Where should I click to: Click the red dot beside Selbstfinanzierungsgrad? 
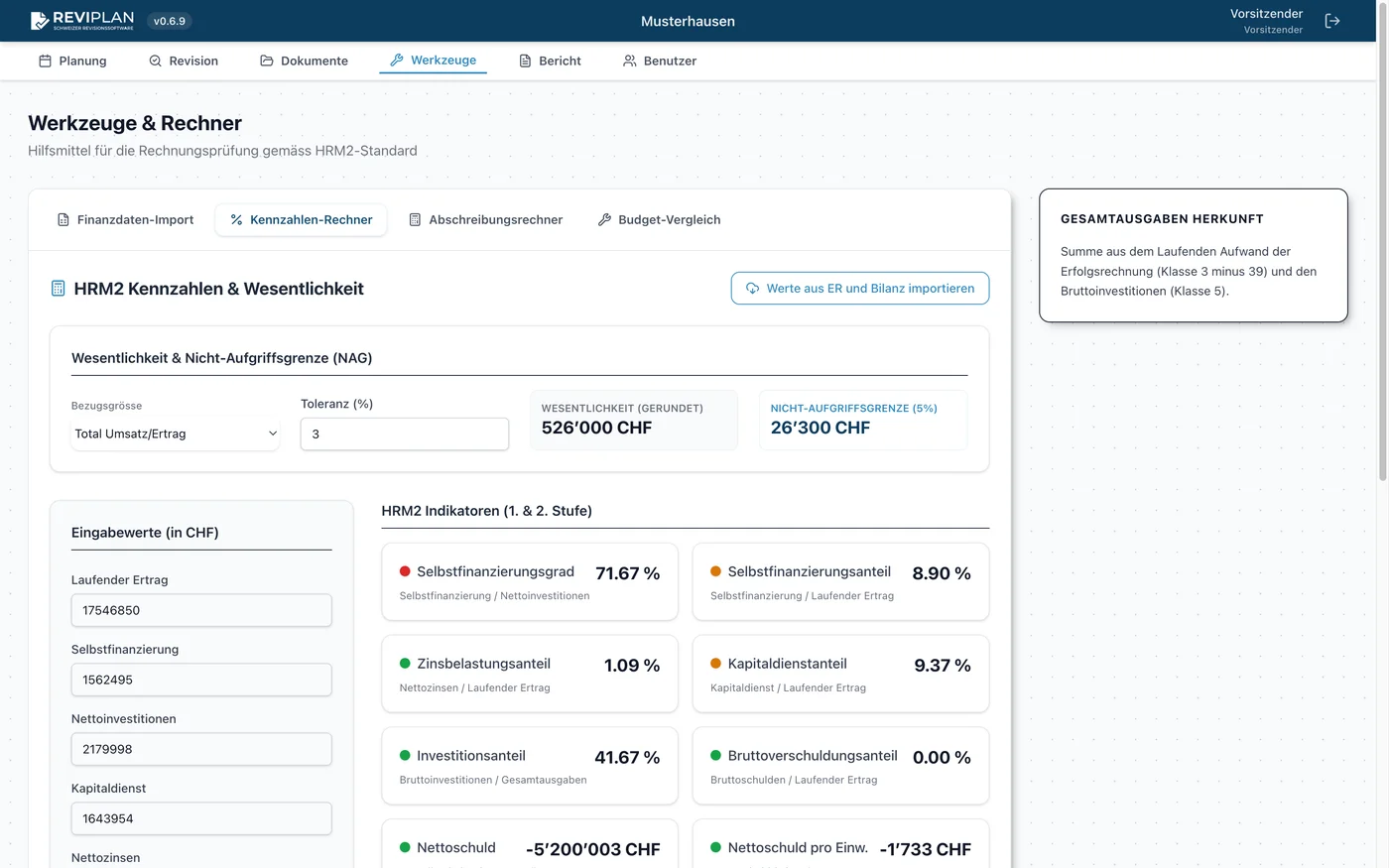(405, 571)
